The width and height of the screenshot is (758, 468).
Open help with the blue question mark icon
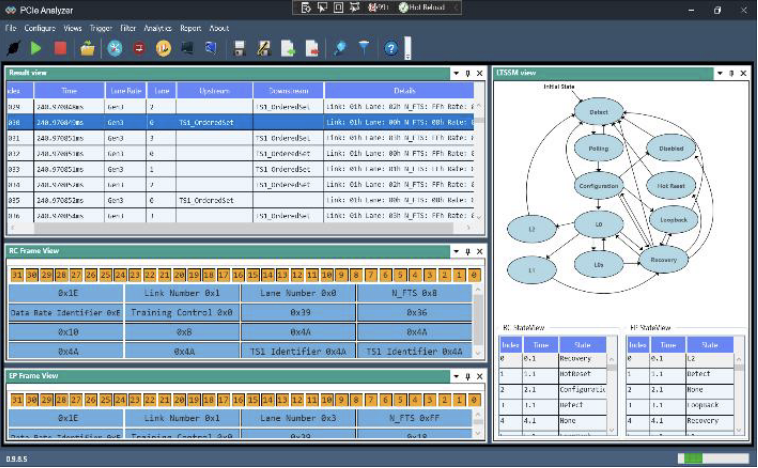click(391, 48)
